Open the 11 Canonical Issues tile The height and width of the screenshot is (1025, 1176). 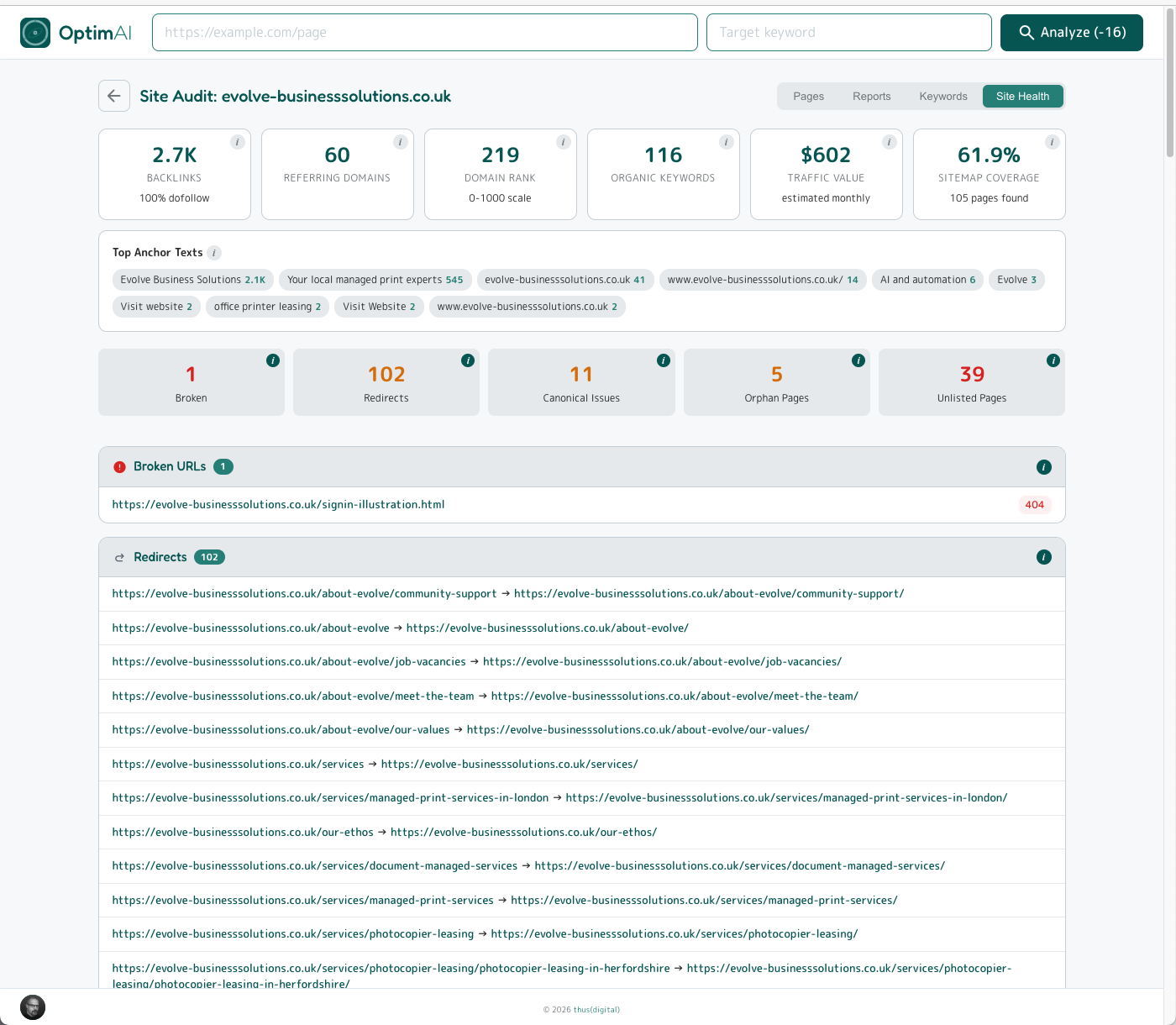point(581,382)
